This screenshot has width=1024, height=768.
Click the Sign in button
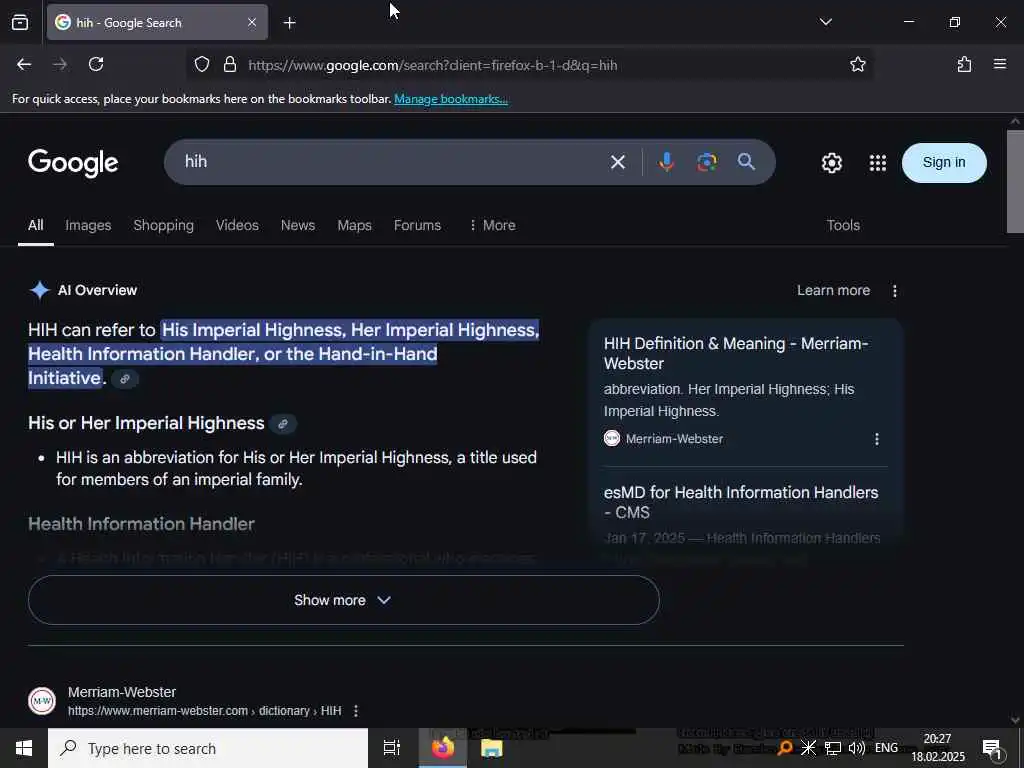pyautogui.click(x=944, y=163)
